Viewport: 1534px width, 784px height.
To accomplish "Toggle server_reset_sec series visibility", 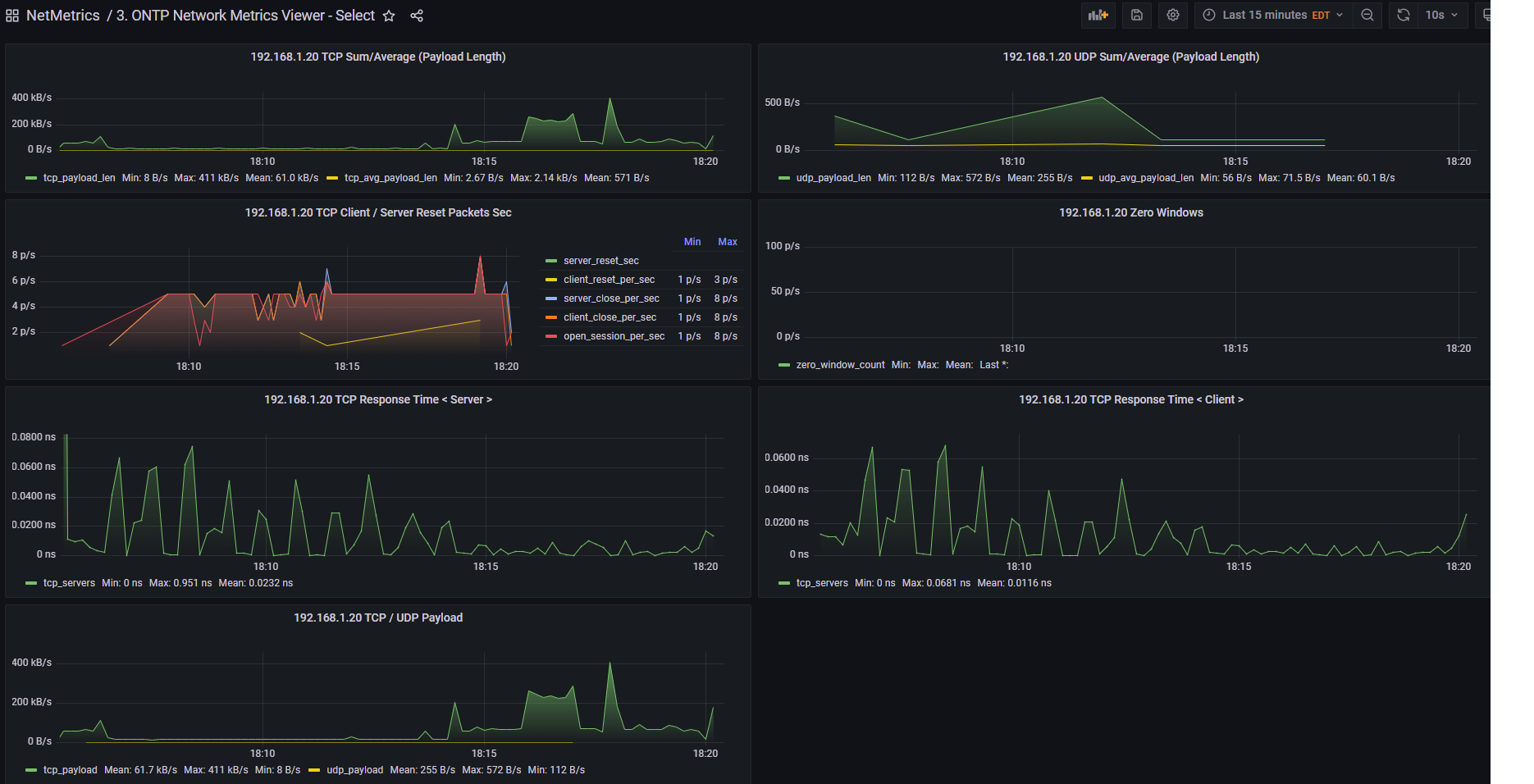I will (x=601, y=261).
